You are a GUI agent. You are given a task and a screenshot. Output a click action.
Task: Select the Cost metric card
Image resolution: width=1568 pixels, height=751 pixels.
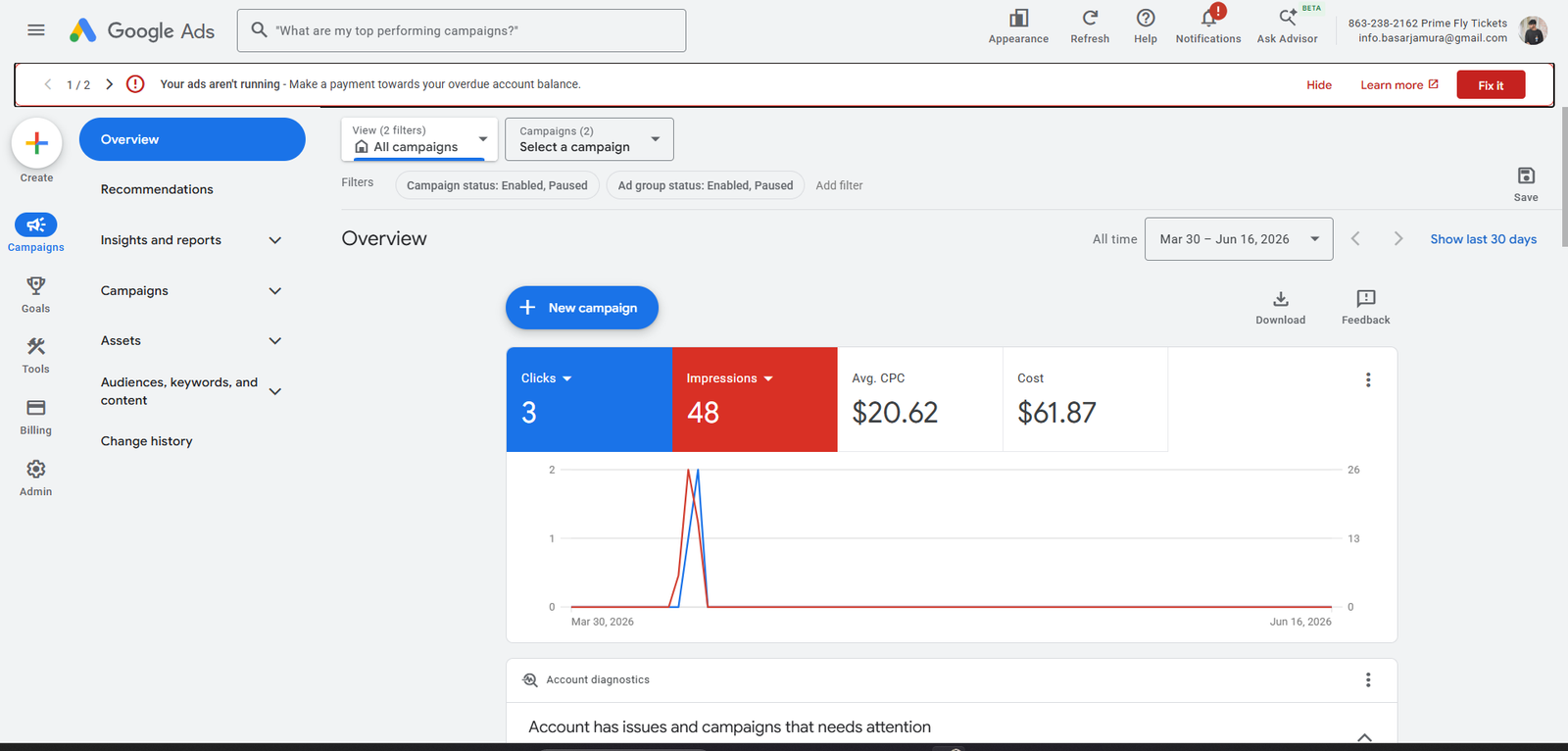point(1085,399)
